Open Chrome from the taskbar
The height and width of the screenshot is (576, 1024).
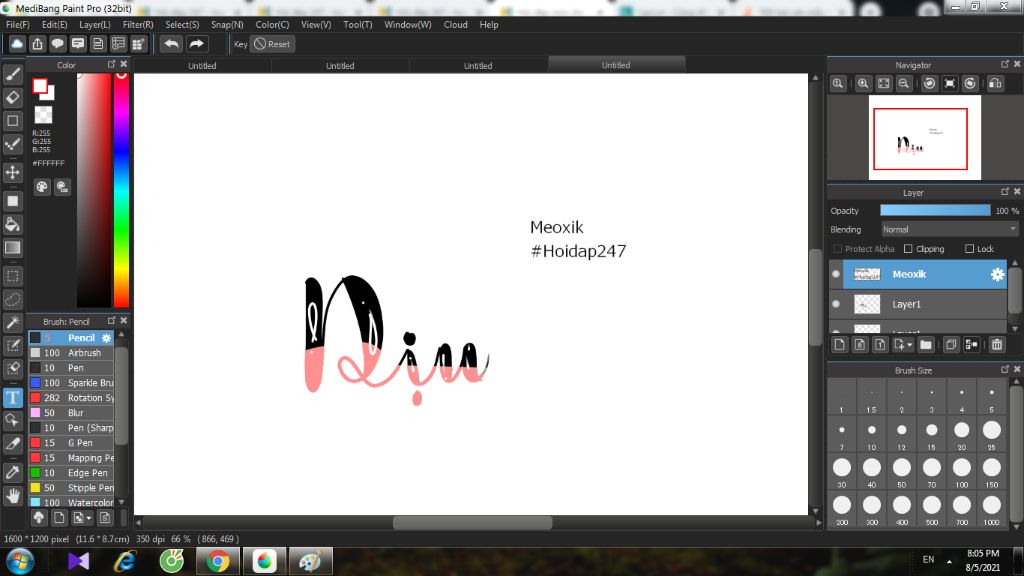click(x=217, y=561)
